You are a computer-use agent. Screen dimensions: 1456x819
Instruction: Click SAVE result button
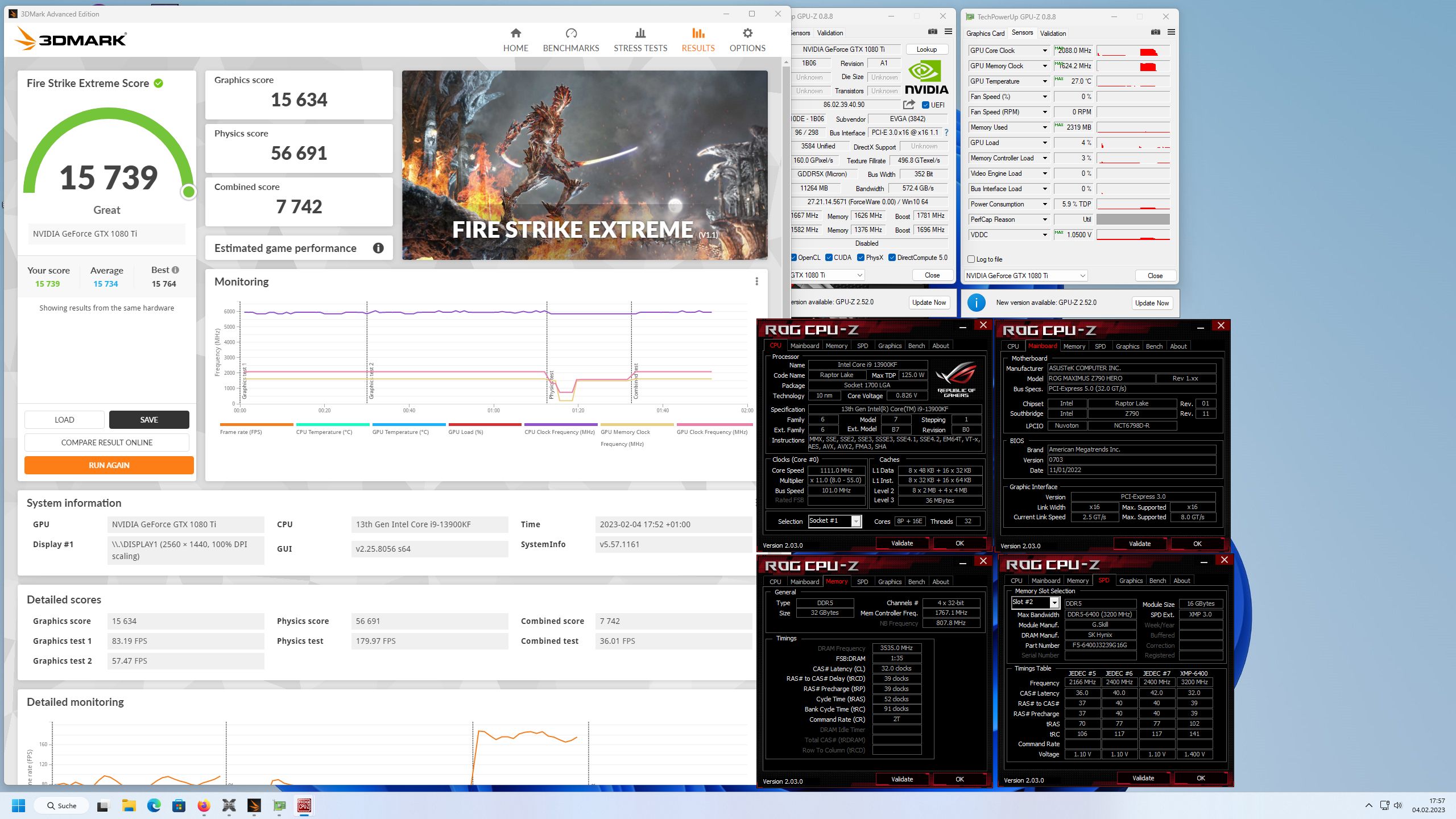point(149,420)
